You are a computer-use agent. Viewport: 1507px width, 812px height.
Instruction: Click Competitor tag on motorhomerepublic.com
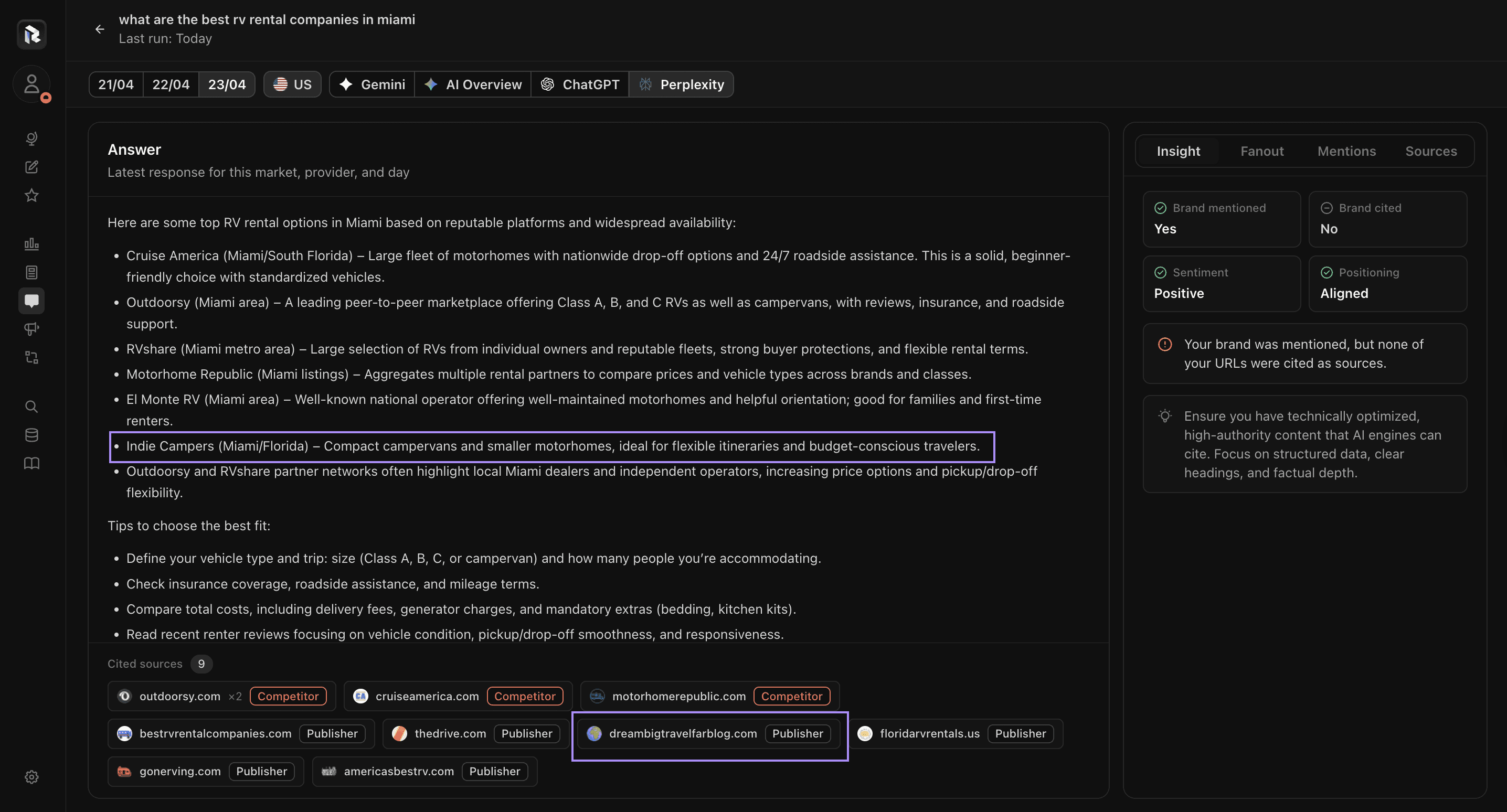click(791, 696)
